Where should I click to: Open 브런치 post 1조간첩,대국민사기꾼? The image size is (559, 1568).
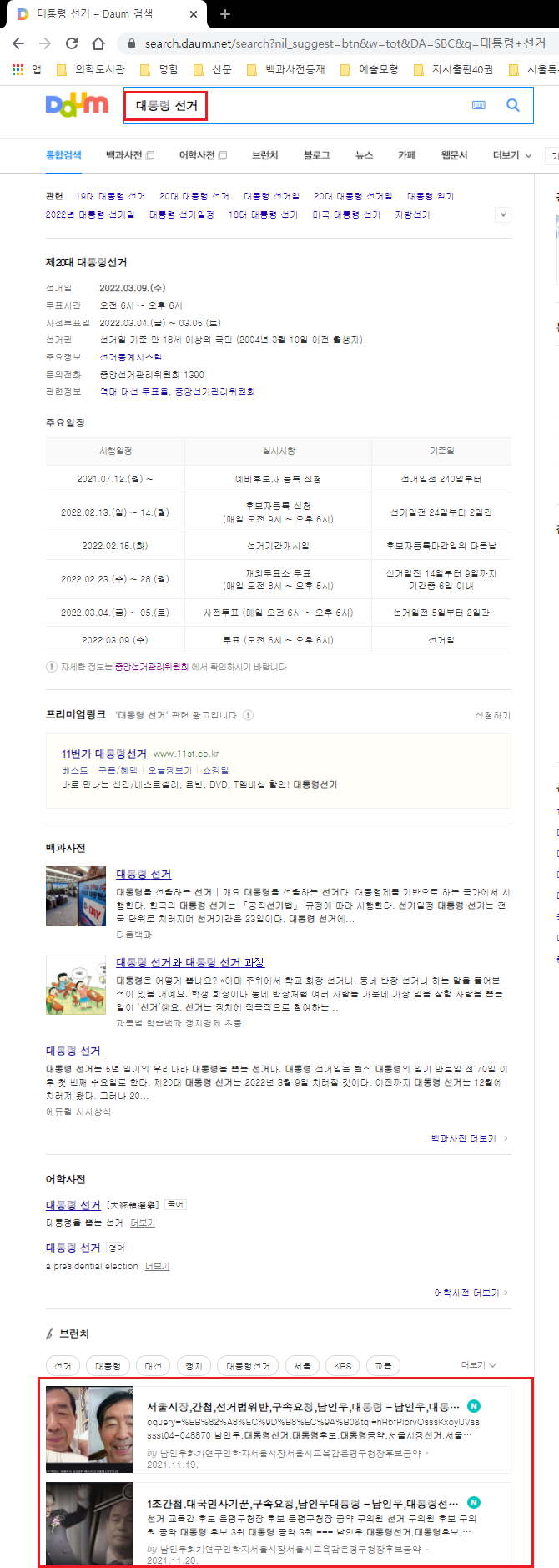click(304, 1504)
